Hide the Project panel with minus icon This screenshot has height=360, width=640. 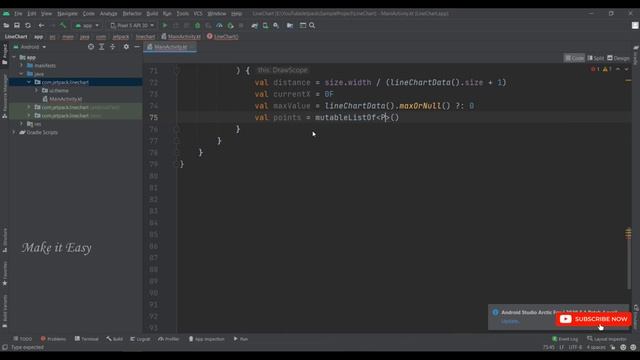(137, 47)
